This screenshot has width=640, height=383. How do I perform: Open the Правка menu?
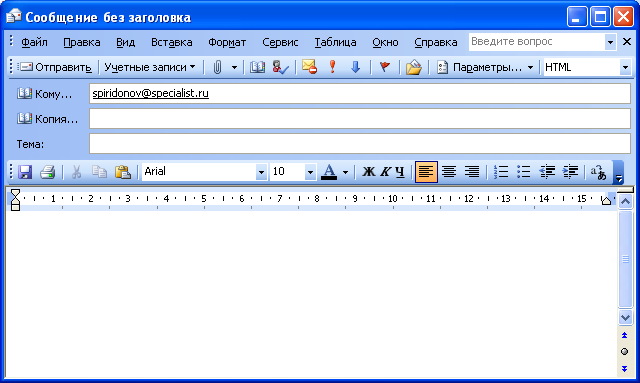pos(82,42)
